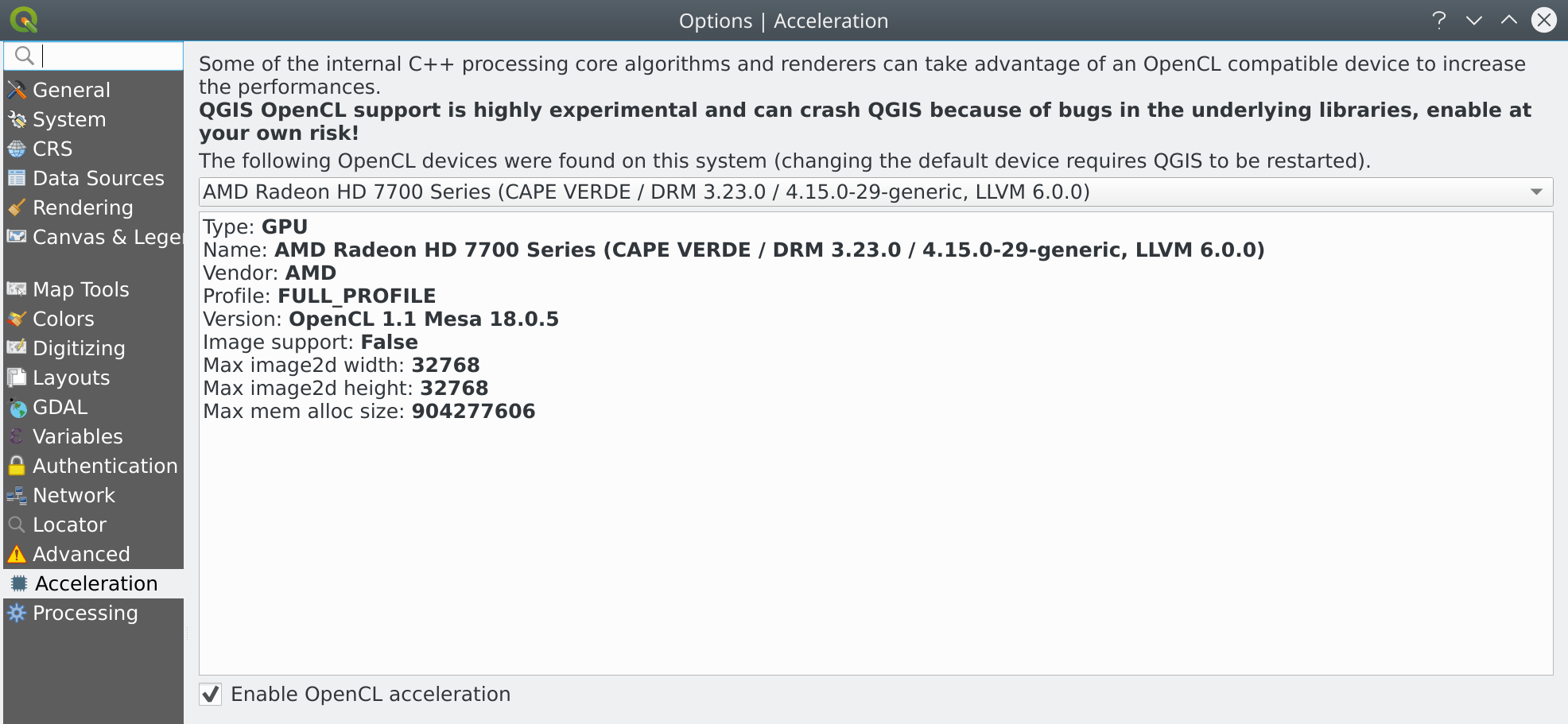The width and height of the screenshot is (1568, 724).
Task: Open Data Sources via its table icon
Action: click(x=16, y=178)
